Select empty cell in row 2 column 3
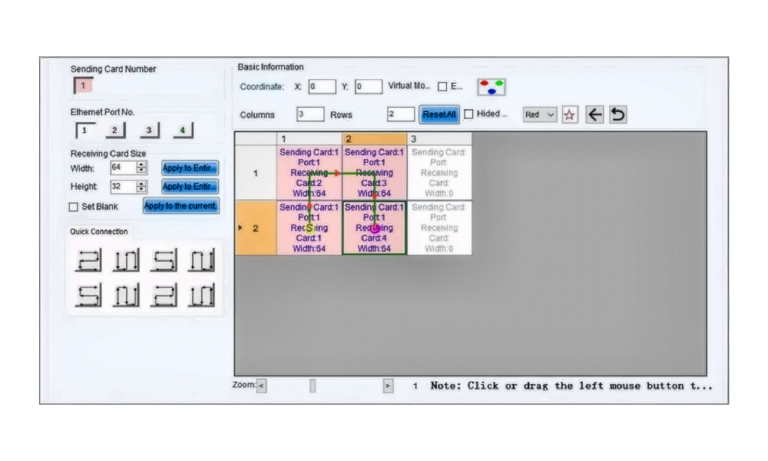 [439, 228]
